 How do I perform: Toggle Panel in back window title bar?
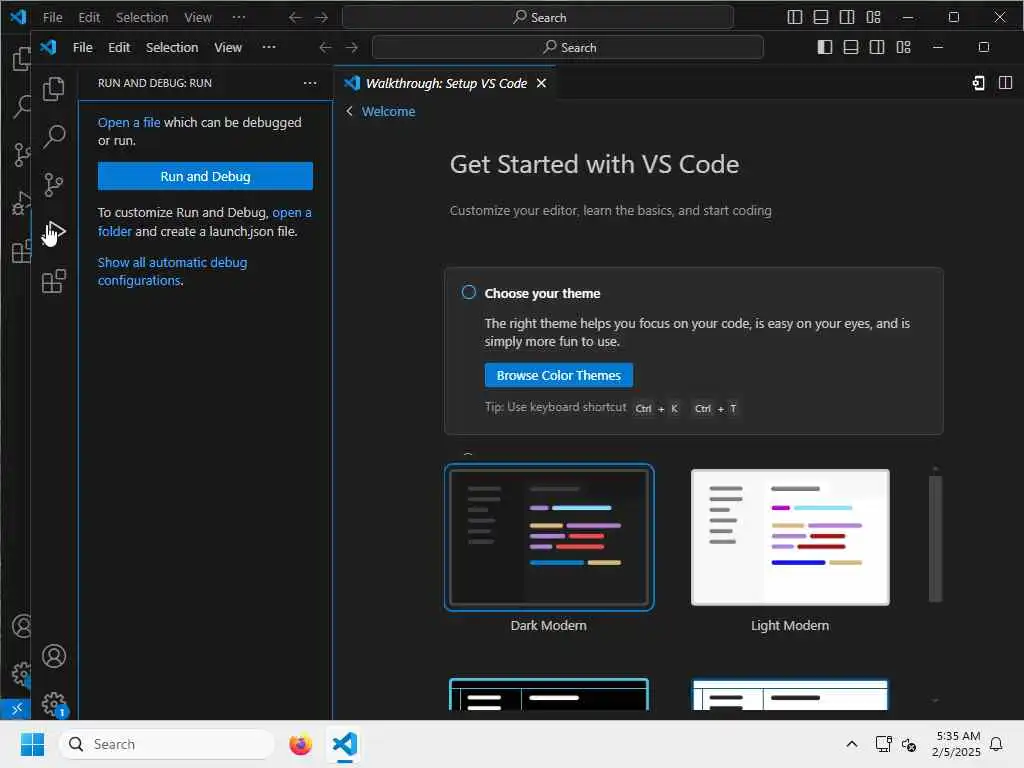click(821, 17)
